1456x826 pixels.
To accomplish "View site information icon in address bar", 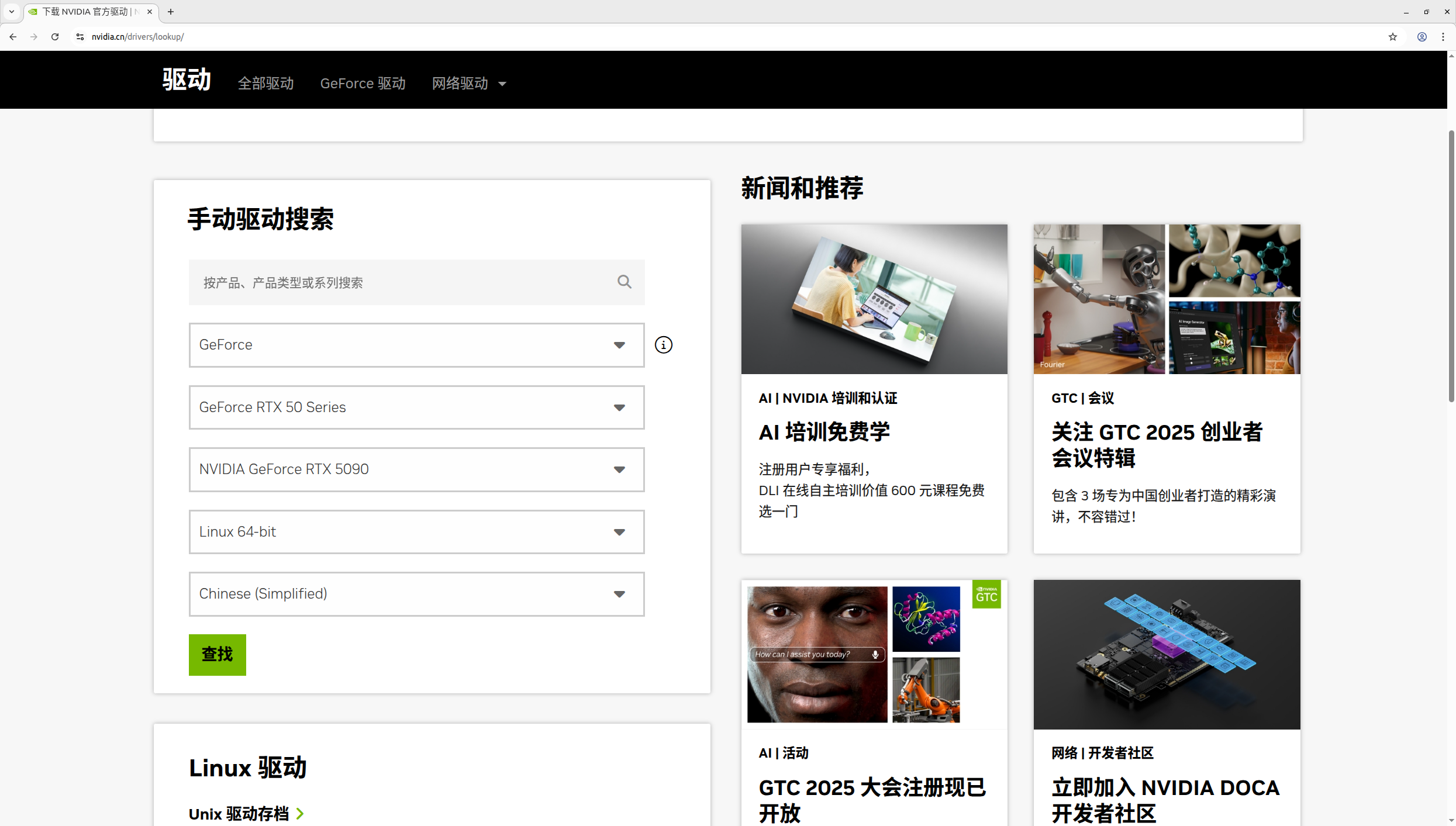I will (80, 37).
